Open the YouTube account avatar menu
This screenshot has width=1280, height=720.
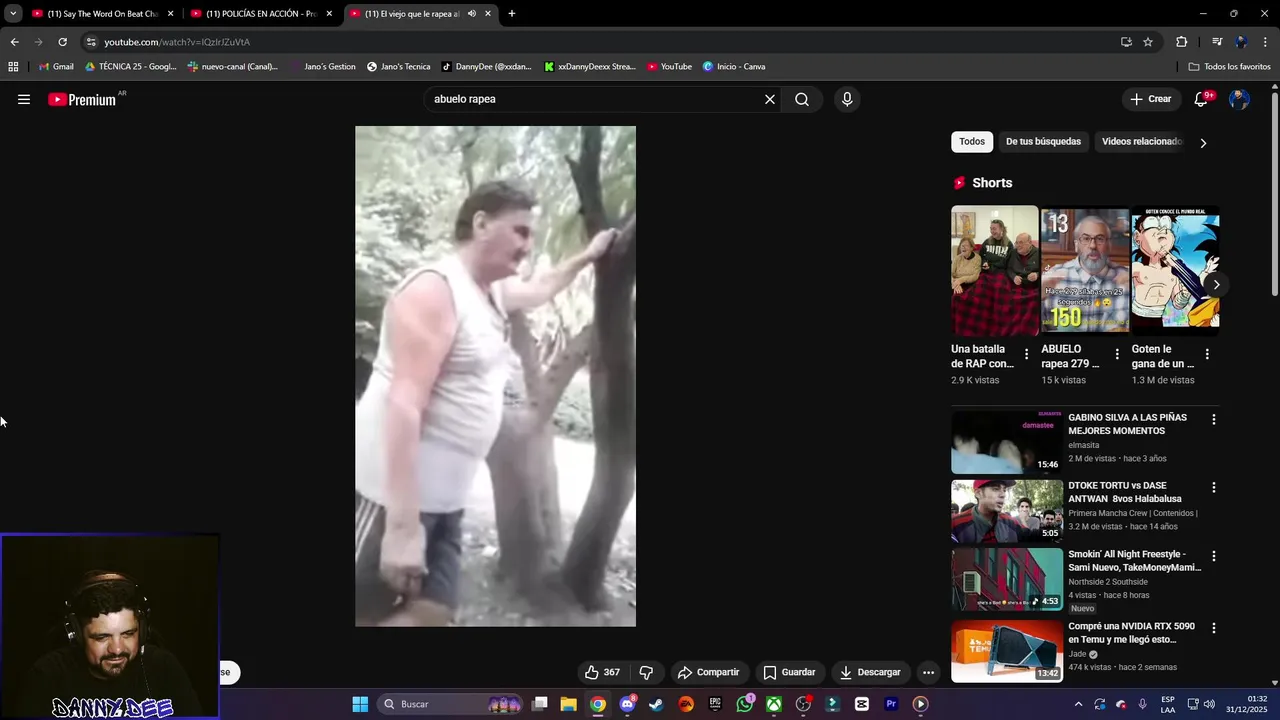(x=1239, y=99)
